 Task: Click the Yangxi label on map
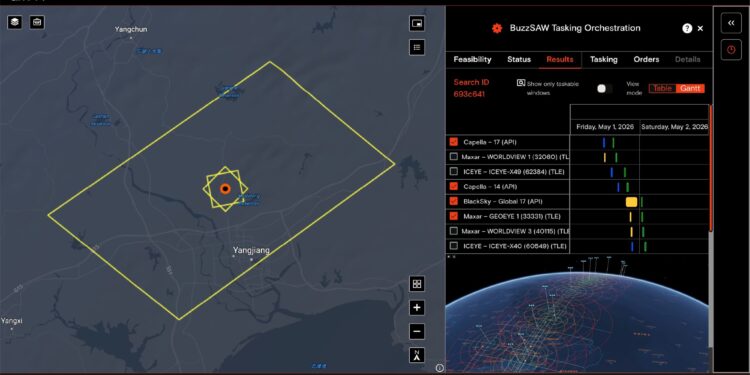point(11,320)
